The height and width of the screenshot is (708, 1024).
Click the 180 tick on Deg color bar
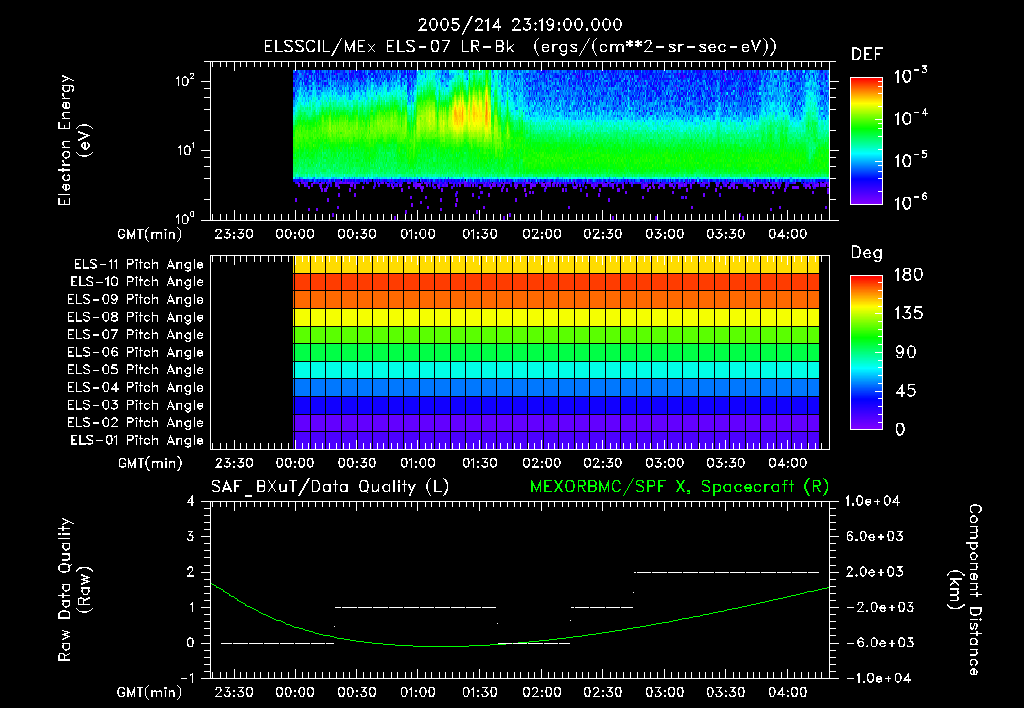click(908, 275)
